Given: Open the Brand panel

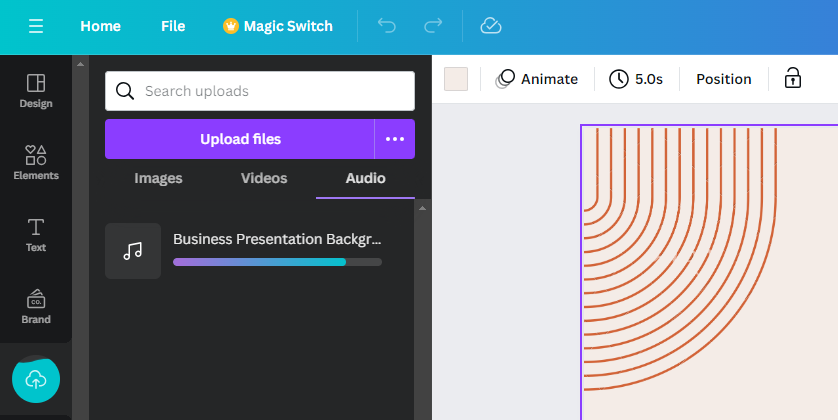Looking at the screenshot, I should (x=36, y=307).
